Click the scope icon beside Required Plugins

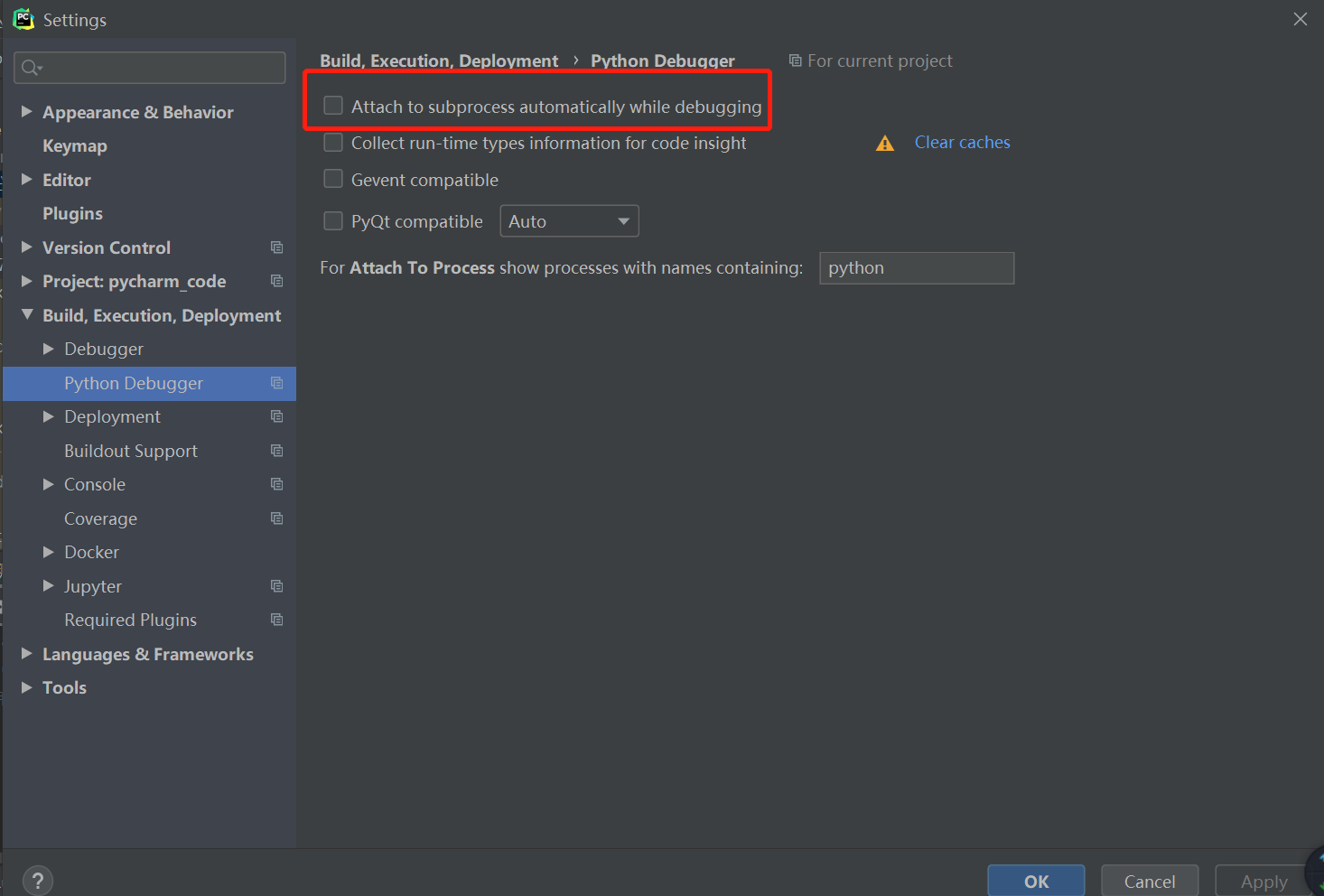tap(276, 620)
